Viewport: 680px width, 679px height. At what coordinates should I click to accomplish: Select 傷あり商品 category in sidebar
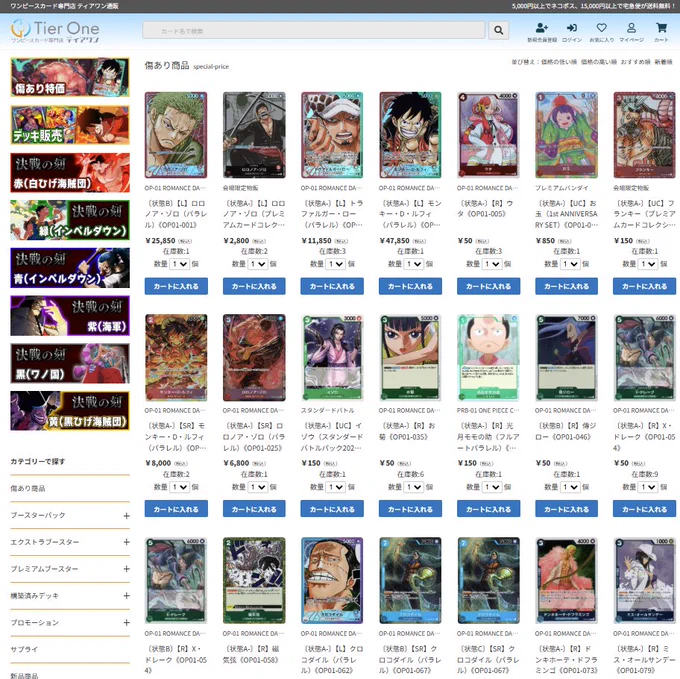(28, 488)
